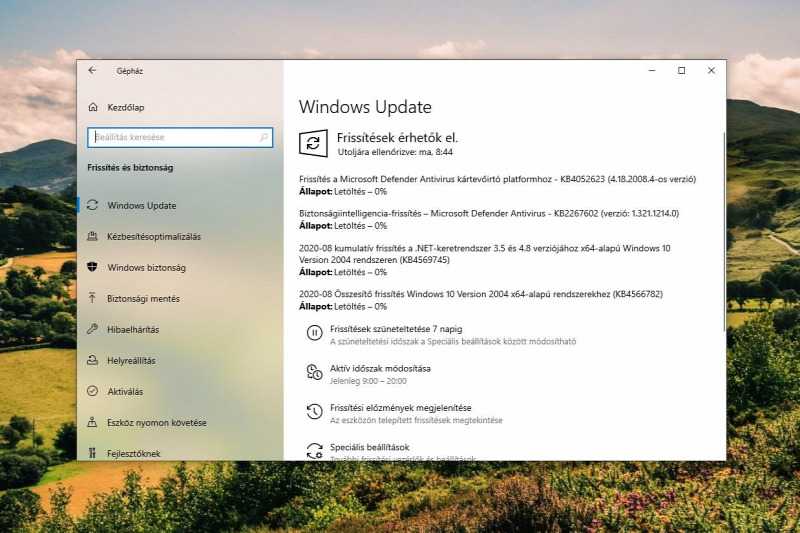This screenshot has width=800, height=533.
Task: Click the search magnifier icon
Action: pos(264,137)
